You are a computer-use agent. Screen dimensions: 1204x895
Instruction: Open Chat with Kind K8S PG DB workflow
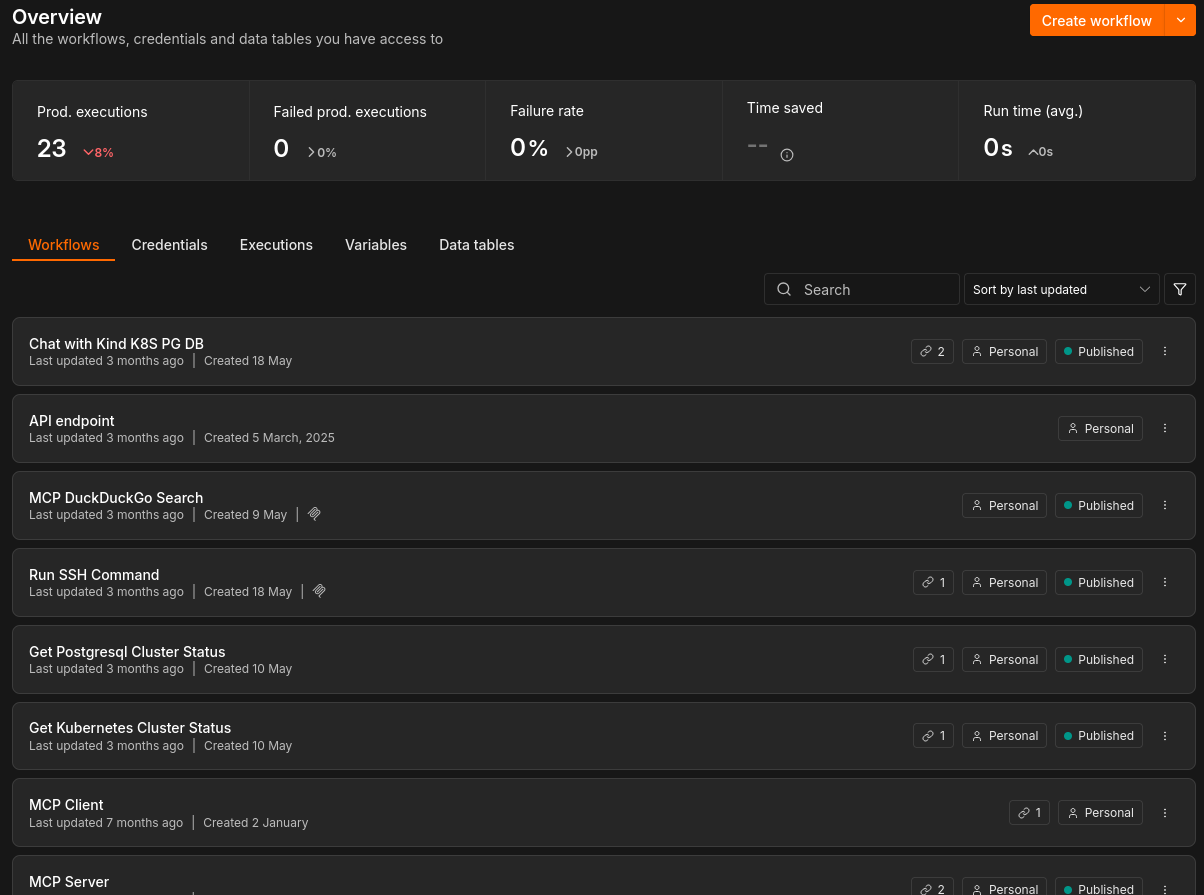(x=604, y=351)
